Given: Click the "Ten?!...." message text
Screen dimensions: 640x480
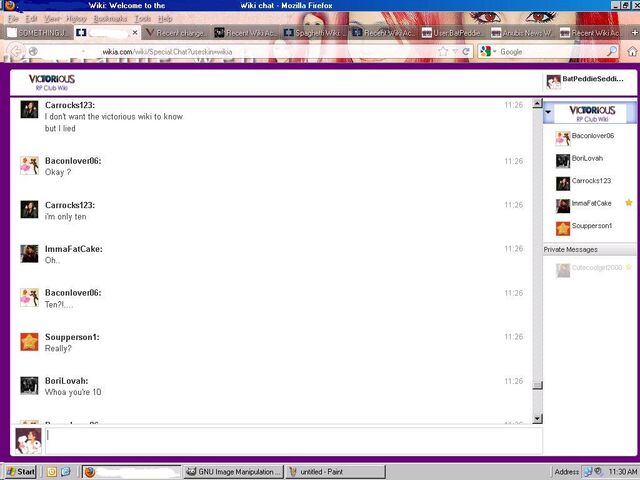Looking at the screenshot, I should coord(59,304).
